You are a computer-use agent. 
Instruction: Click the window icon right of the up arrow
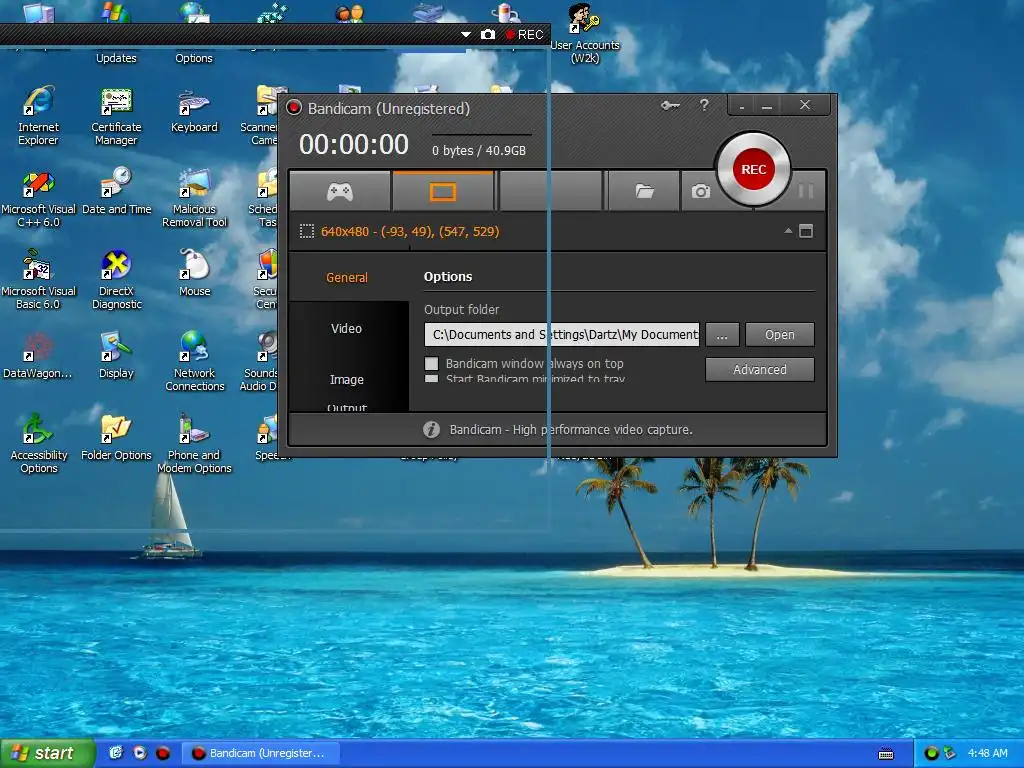pos(807,231)
